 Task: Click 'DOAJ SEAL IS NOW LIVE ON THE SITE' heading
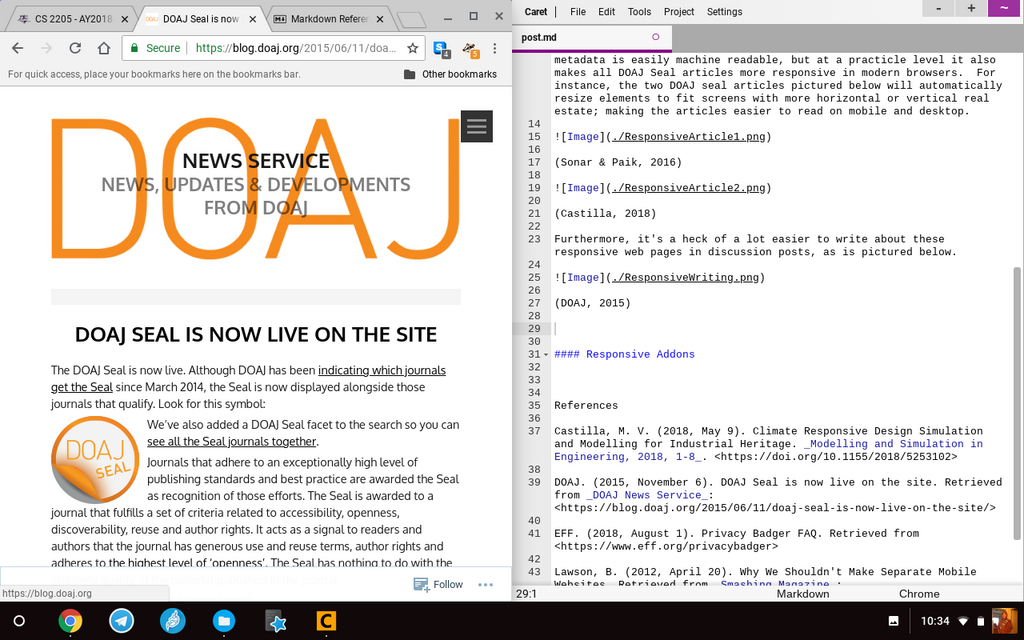(x=256, y=334)
